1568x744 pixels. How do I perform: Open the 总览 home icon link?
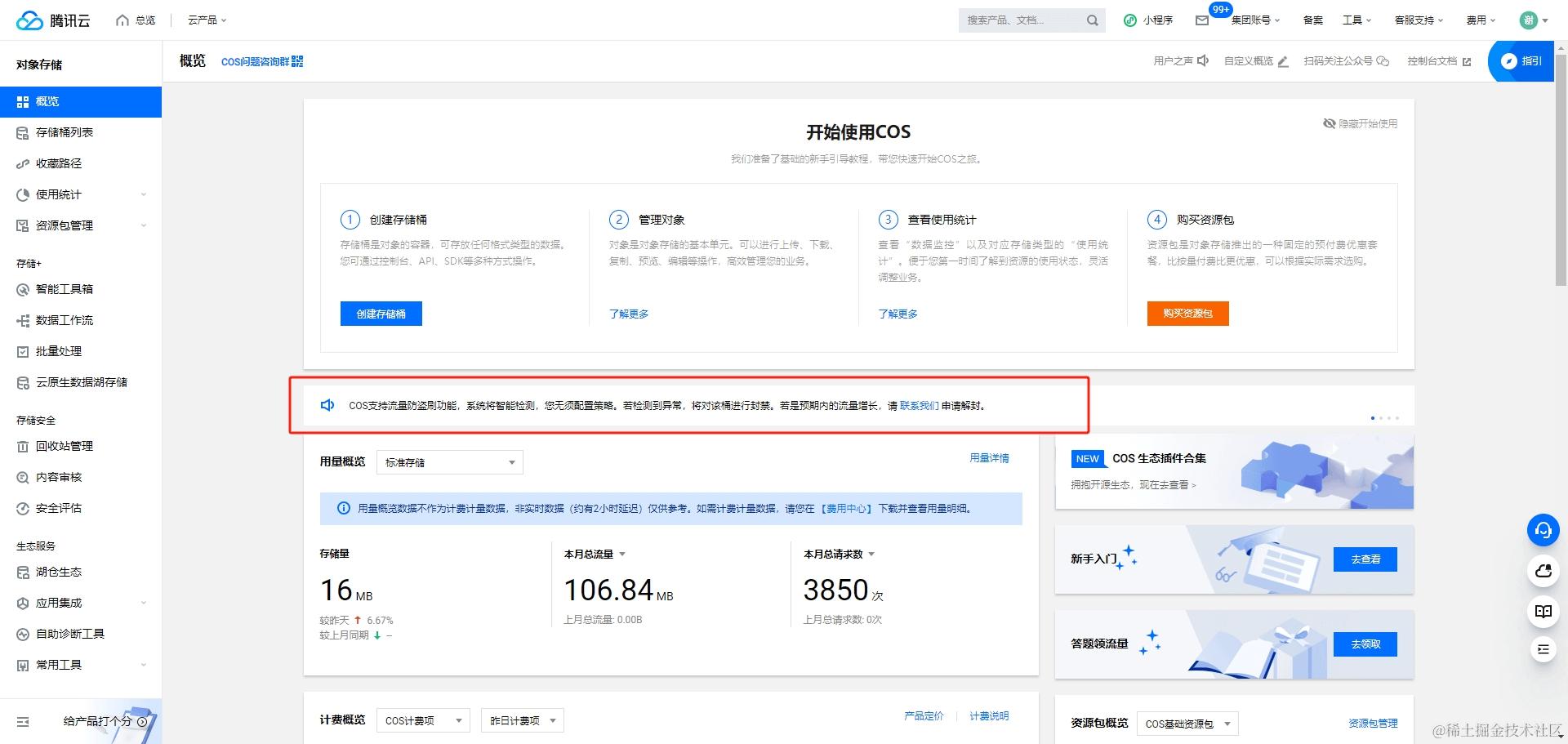[122, 20]
